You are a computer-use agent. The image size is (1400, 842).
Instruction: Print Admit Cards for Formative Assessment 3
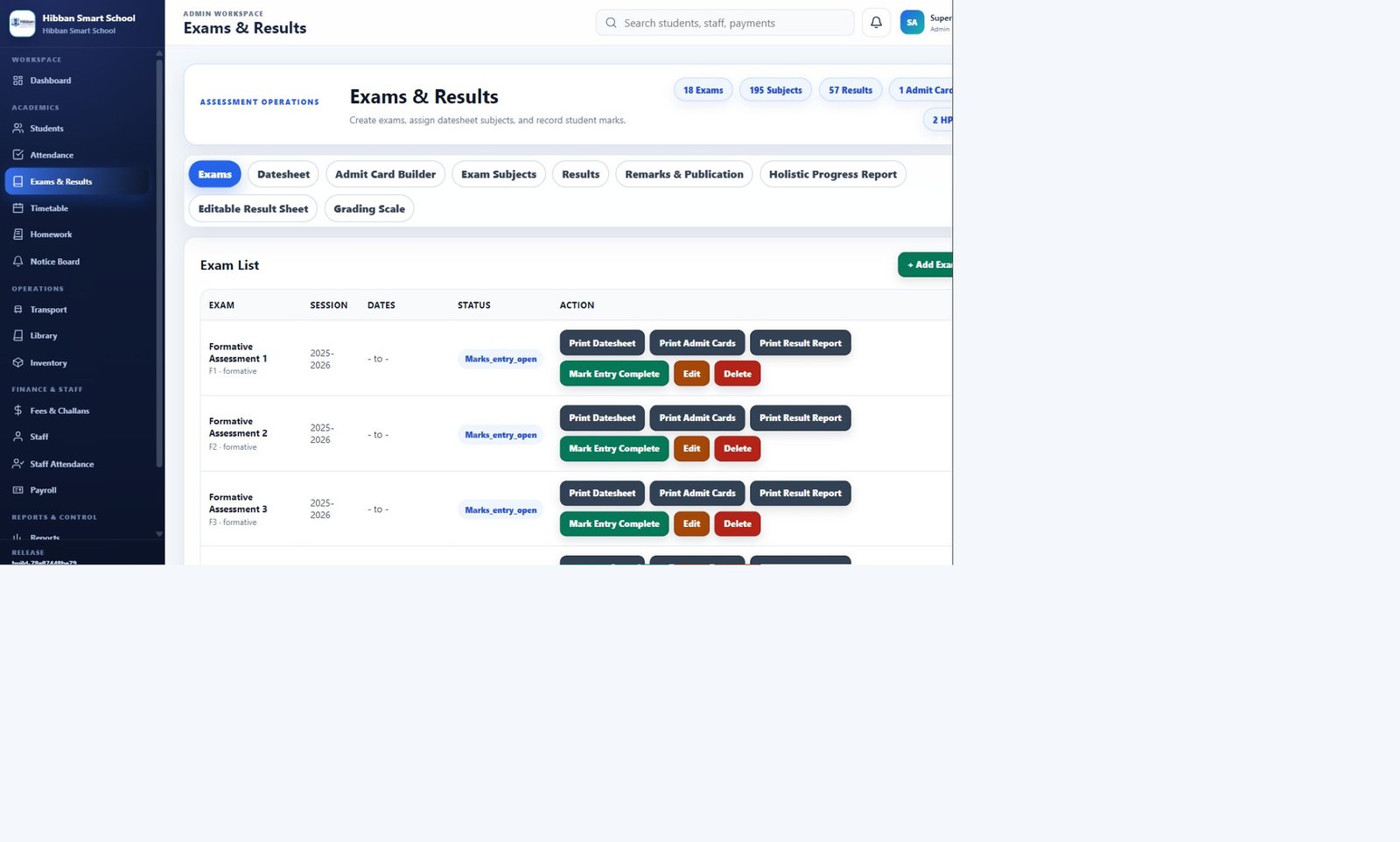click(697, 494)
